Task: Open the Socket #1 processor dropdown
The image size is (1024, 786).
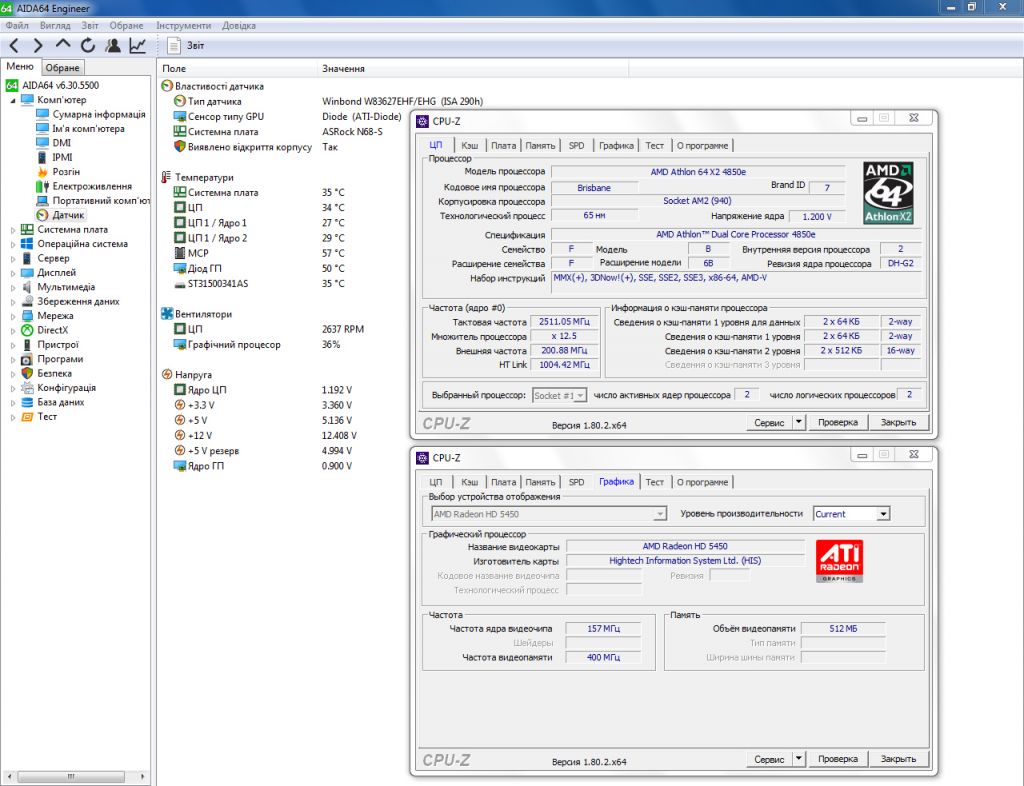Action: tap(580, 396)
